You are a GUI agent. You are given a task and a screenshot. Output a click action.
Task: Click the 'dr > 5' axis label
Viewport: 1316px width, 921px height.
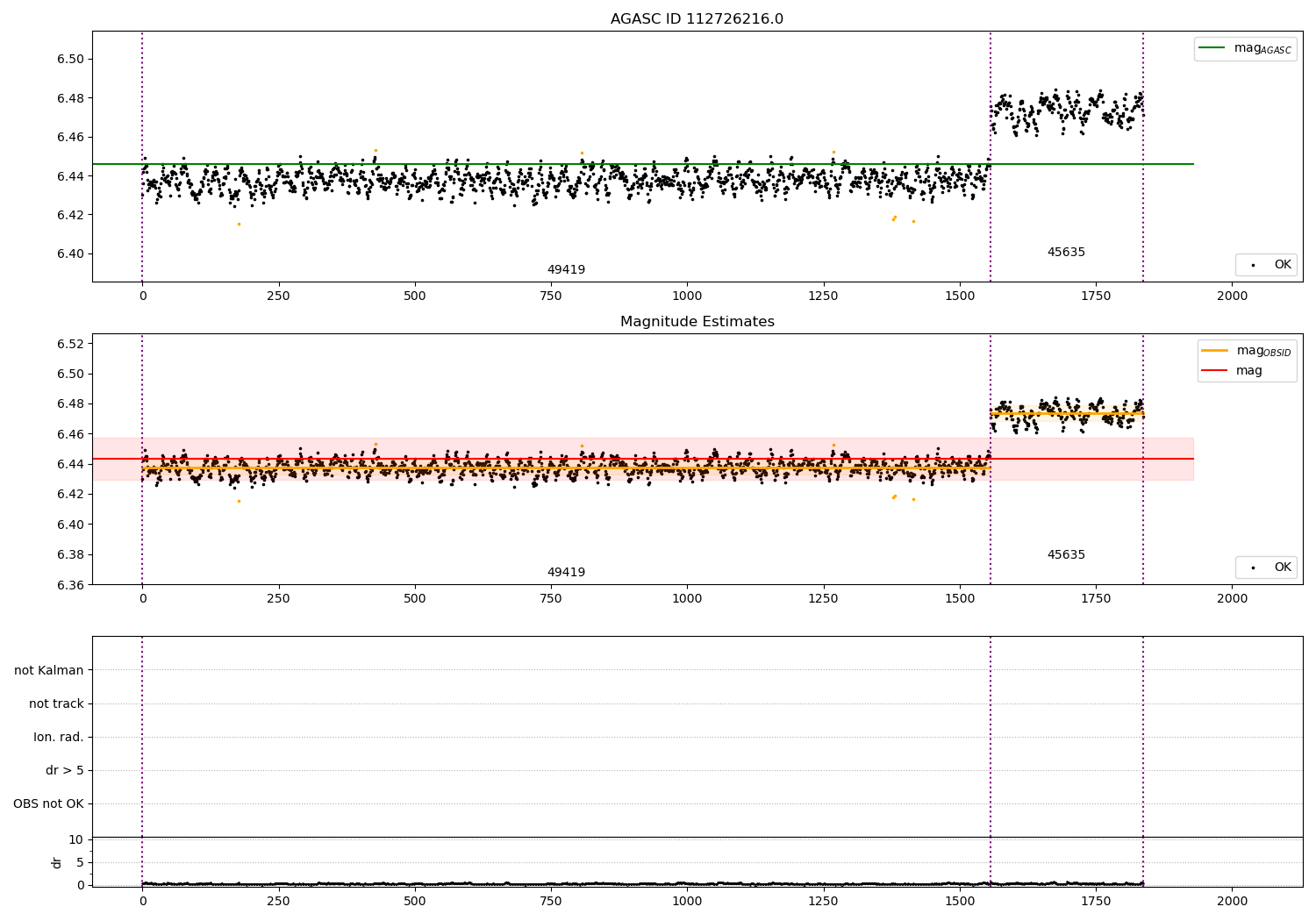click(x=65, y=771)
